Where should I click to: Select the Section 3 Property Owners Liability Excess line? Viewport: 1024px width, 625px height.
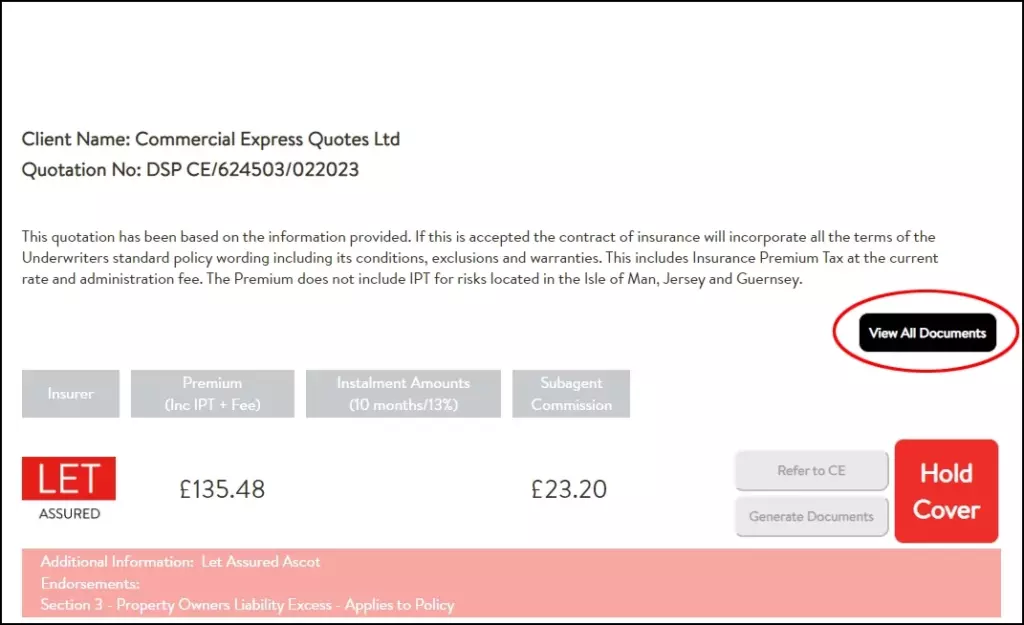(247, 604)
